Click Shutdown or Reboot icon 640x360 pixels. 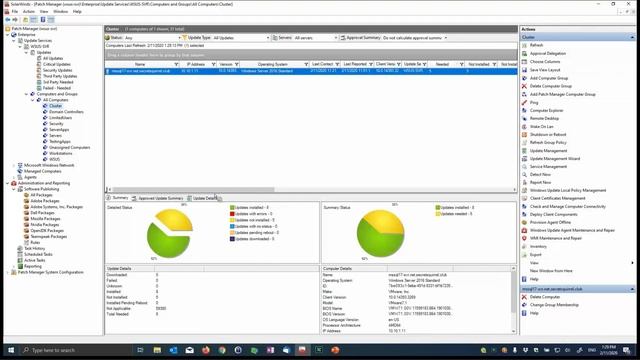524,134
